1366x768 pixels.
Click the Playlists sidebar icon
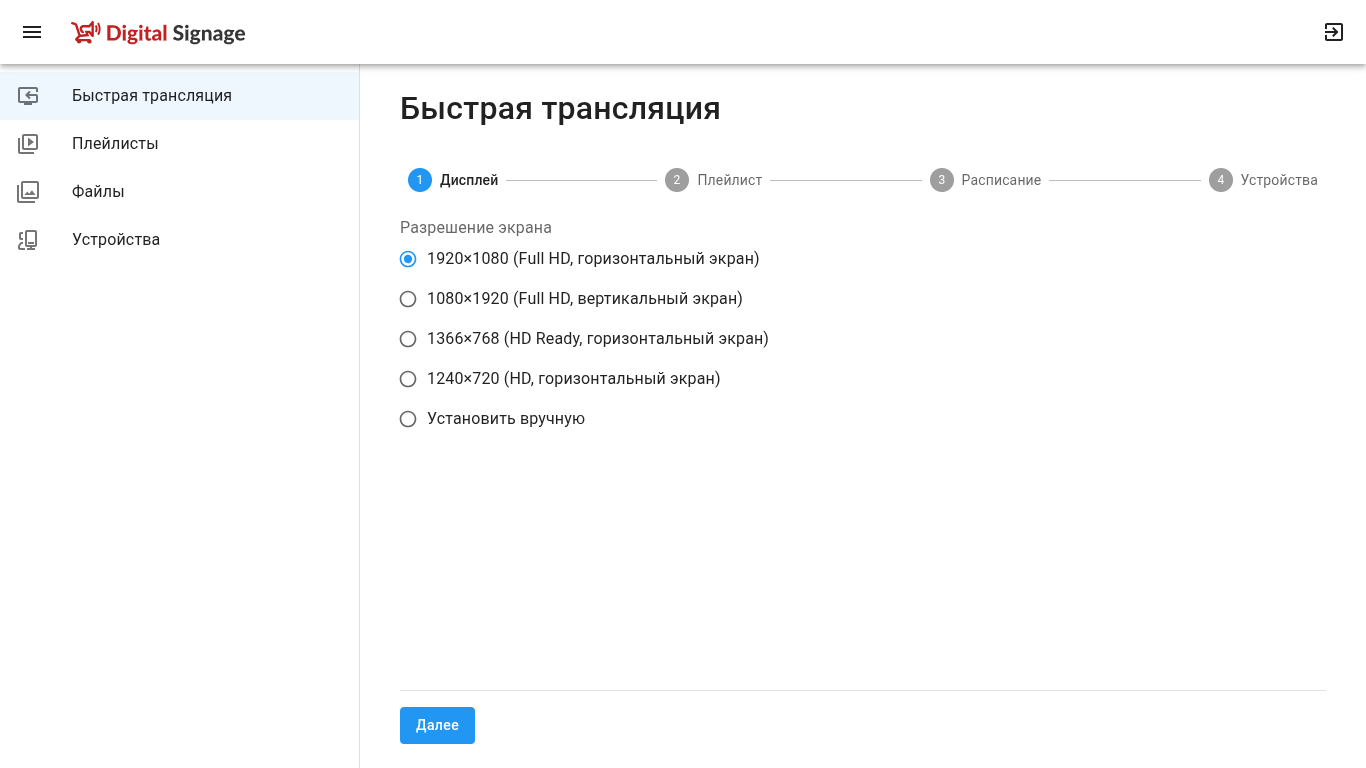tap(28, 144)
